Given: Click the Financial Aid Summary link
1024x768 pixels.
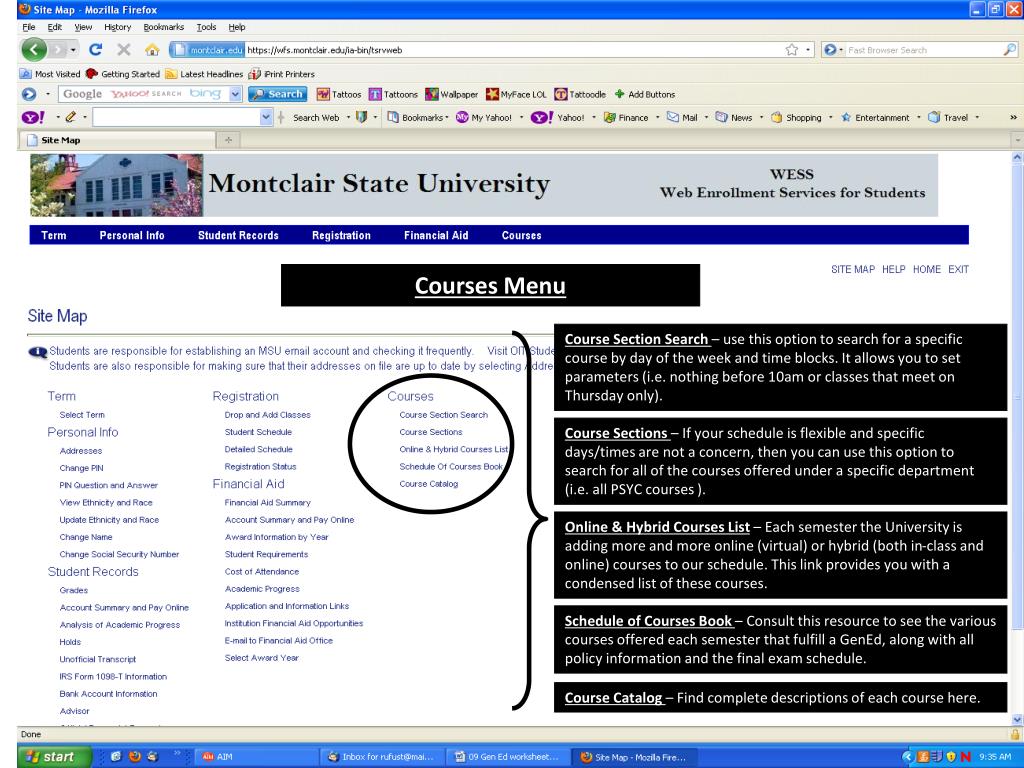Looking at the screenshot, I should (267, 502).
